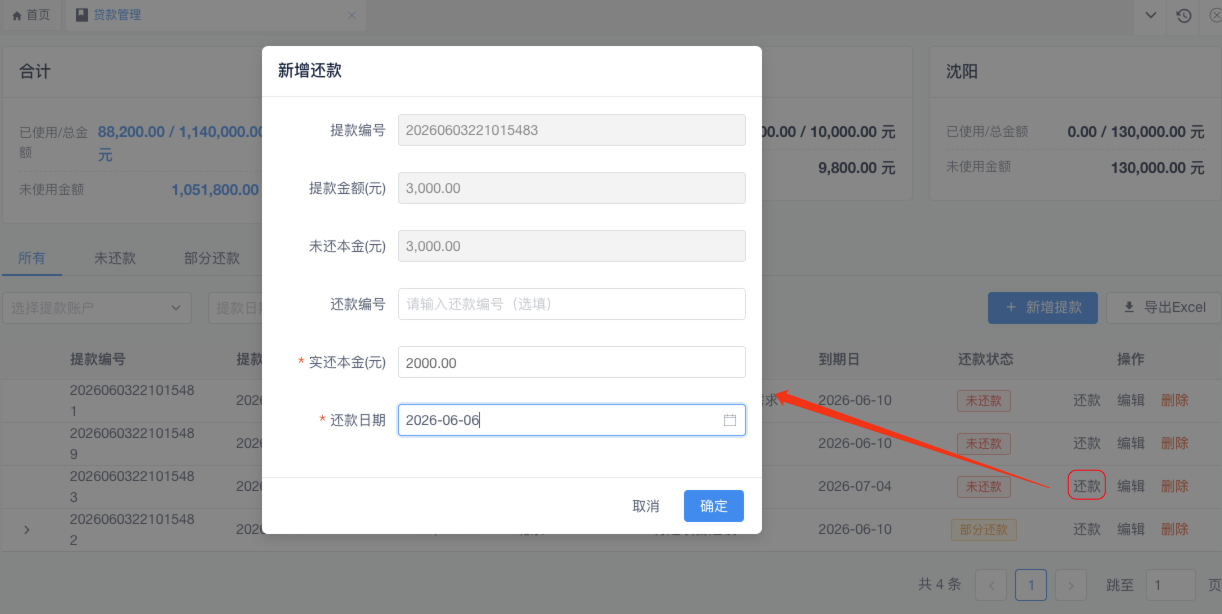The width and height of the screenshot is (1222, 614).
Task: Click the 实还本金(元) input field
Action: [572, 362]
